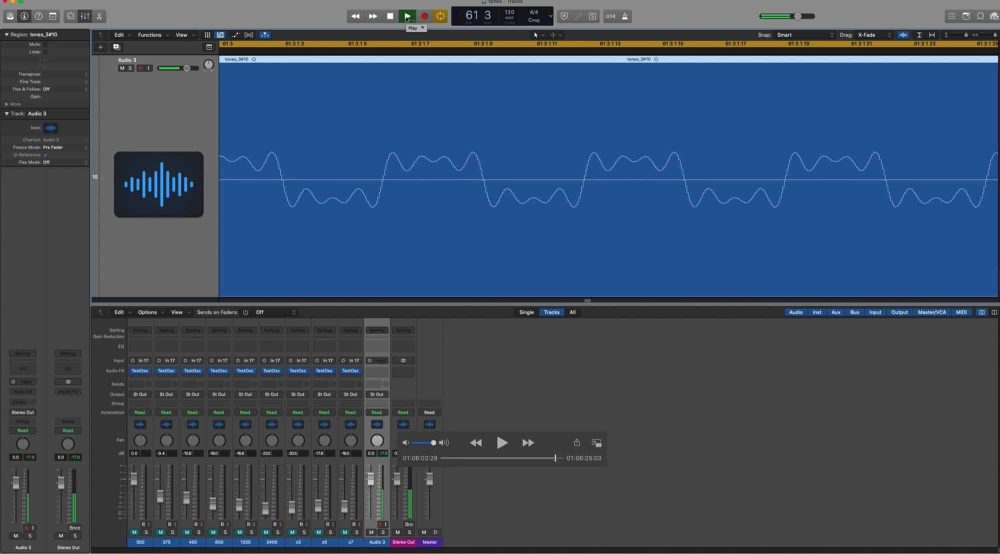
Task: Click the large Audio 3 track icon thumbnail
Action: 159,184
